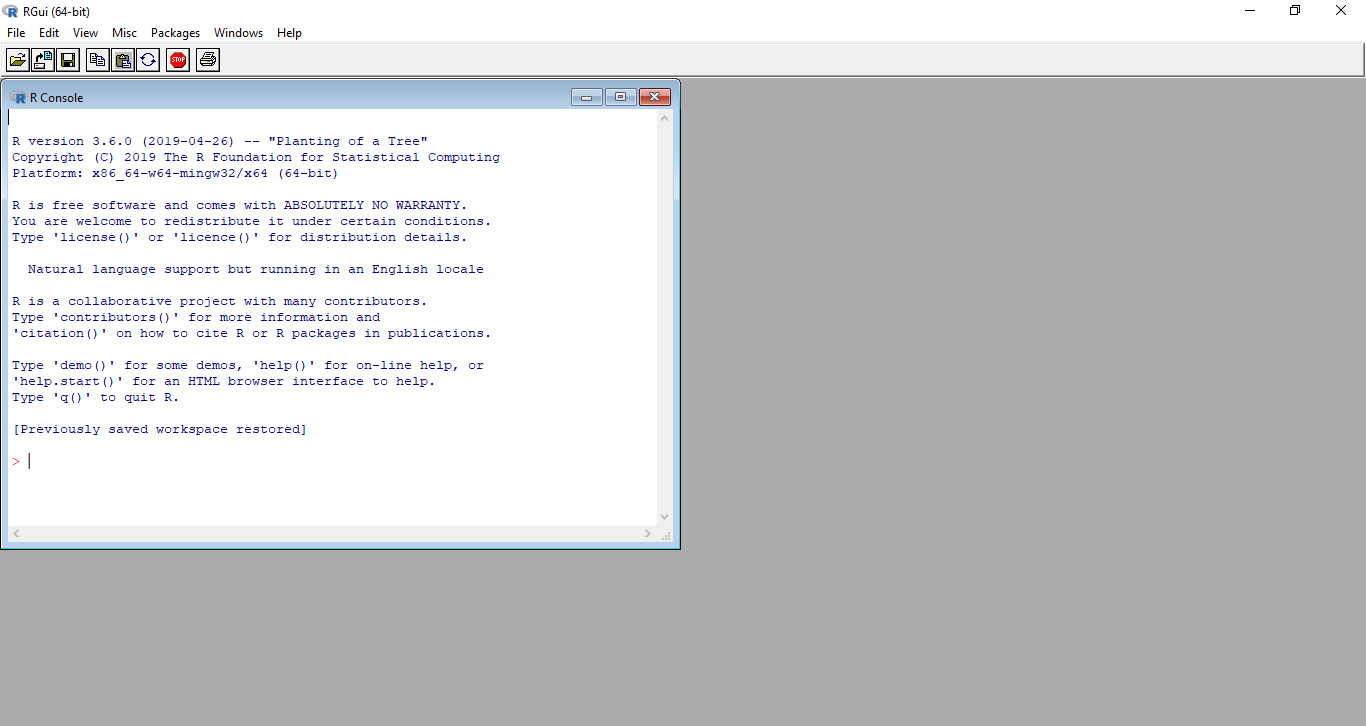
Task: Click the "'help.start()' for an HTML browser" line
Action: pos(224,381)
